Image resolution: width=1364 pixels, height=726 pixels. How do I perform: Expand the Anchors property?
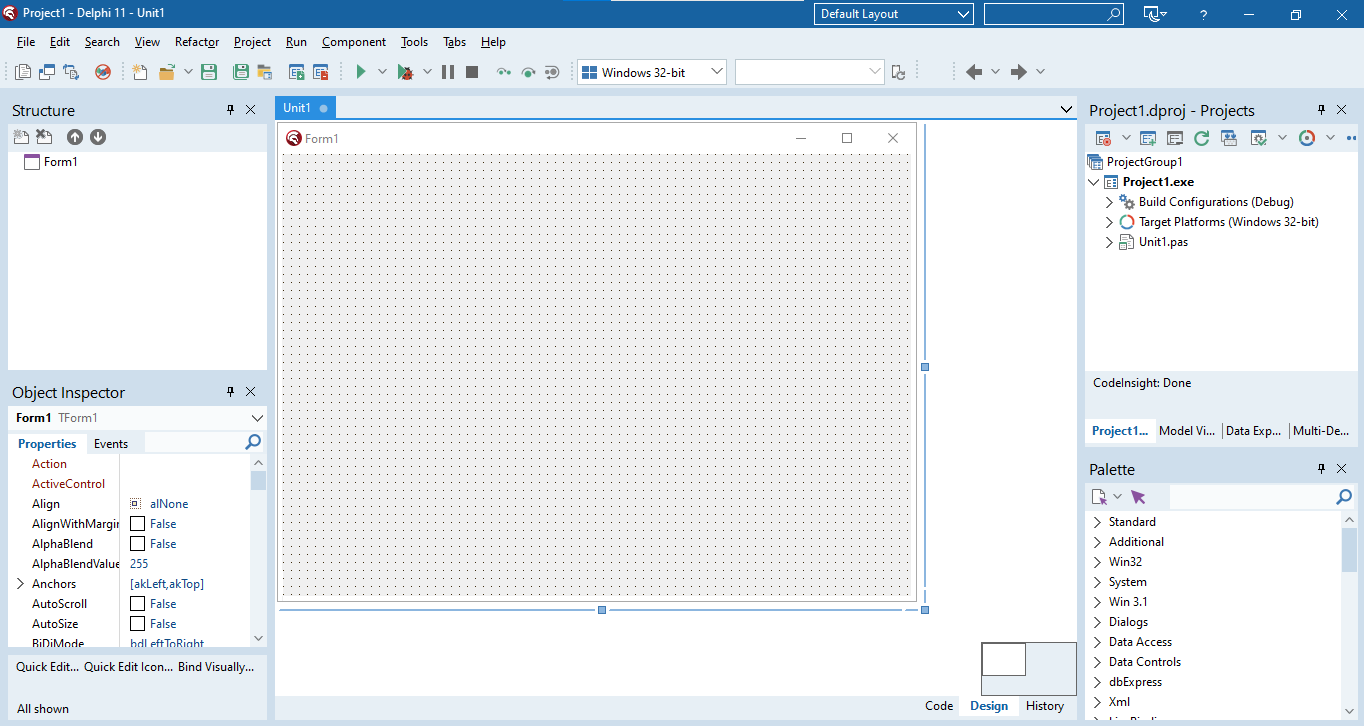click(x=20, y=584)
